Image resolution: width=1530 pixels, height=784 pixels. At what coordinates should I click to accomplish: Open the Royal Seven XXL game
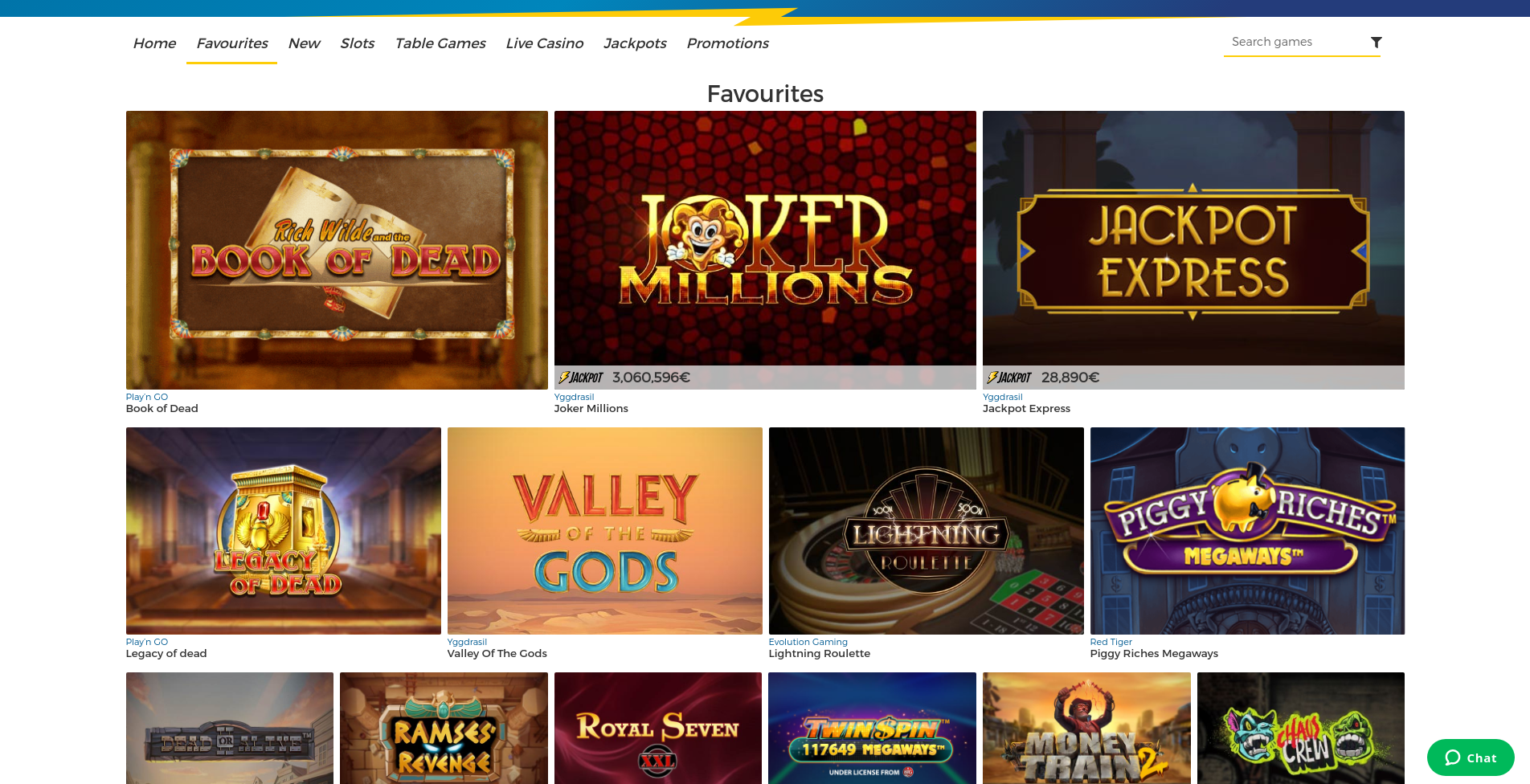tap(657, 728)
